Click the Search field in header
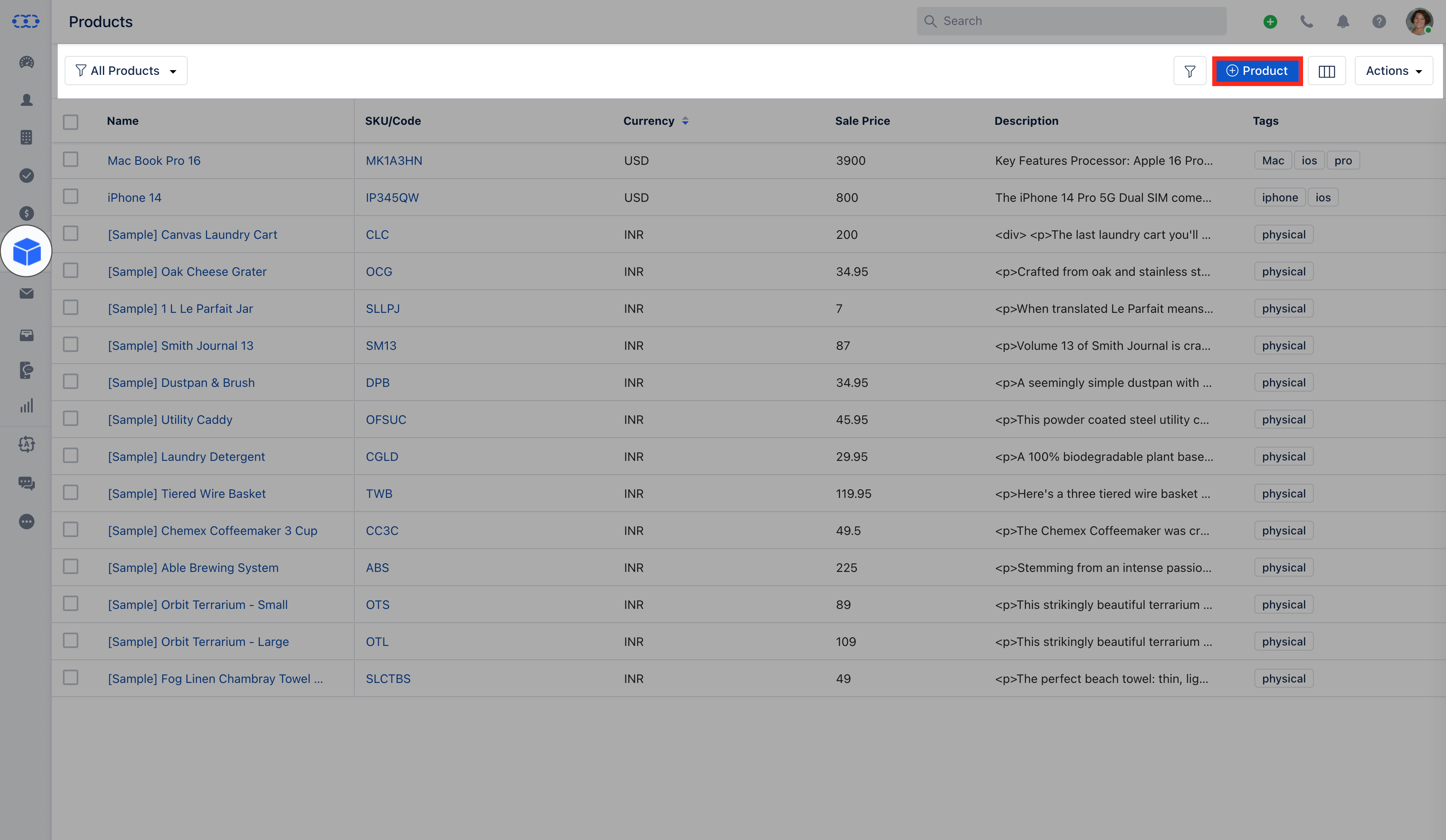The height and width of the screenshot is (840, 1446). [x=1071, y=21]
